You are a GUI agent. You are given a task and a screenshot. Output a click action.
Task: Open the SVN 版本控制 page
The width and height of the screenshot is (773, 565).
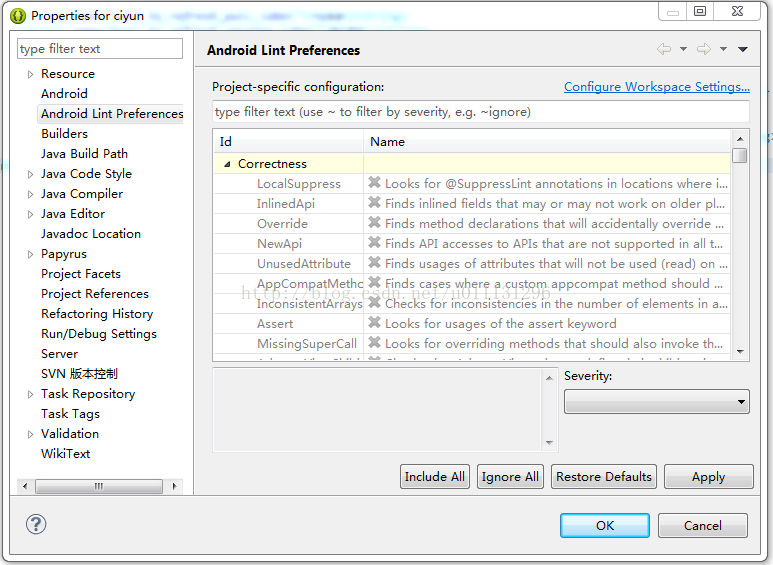pyautogui.click(x=79, y=374)
